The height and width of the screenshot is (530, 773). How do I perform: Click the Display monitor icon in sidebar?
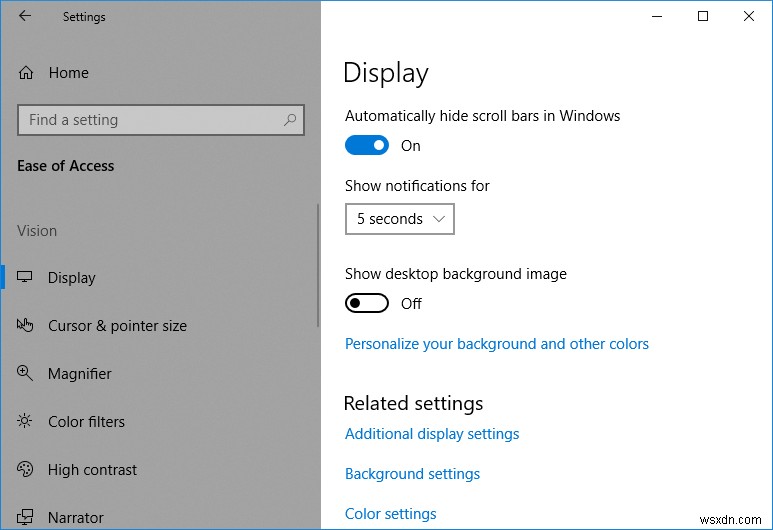(x=25, y=277)
